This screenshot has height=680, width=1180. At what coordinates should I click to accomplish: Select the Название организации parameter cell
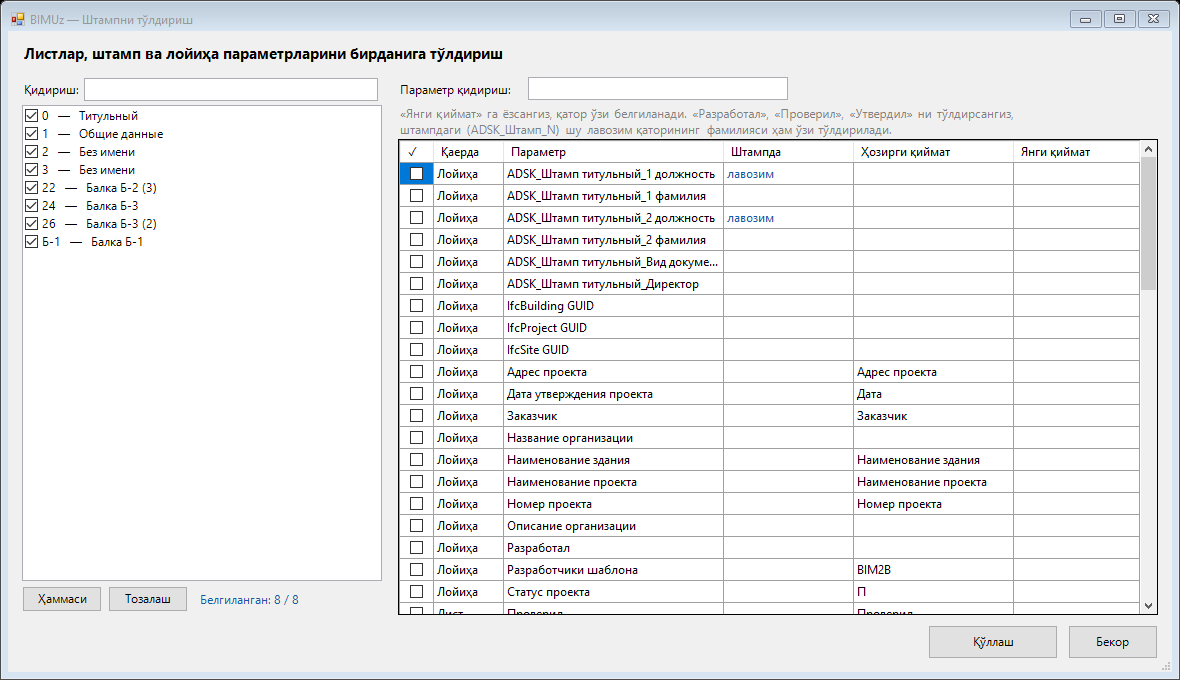tap(613, 438)
